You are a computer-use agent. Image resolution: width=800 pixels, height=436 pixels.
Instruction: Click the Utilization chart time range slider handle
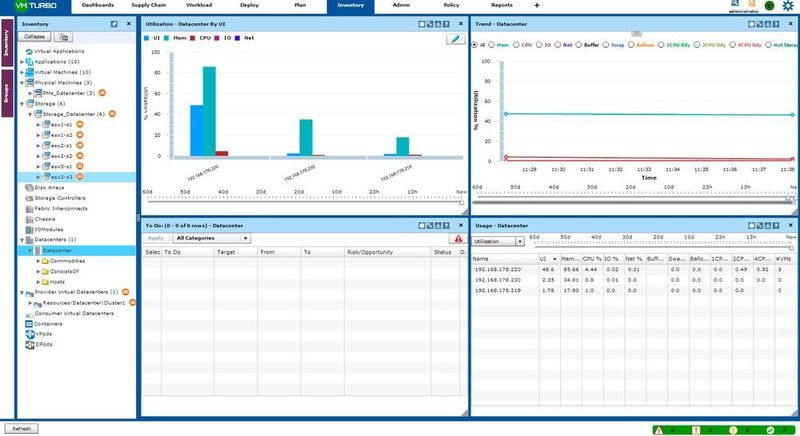(x=461, y=202)
